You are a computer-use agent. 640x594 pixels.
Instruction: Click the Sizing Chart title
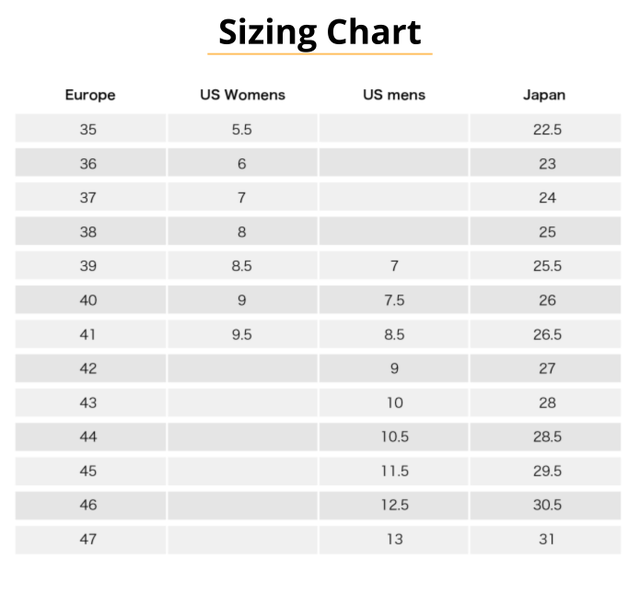click(320, 32)
